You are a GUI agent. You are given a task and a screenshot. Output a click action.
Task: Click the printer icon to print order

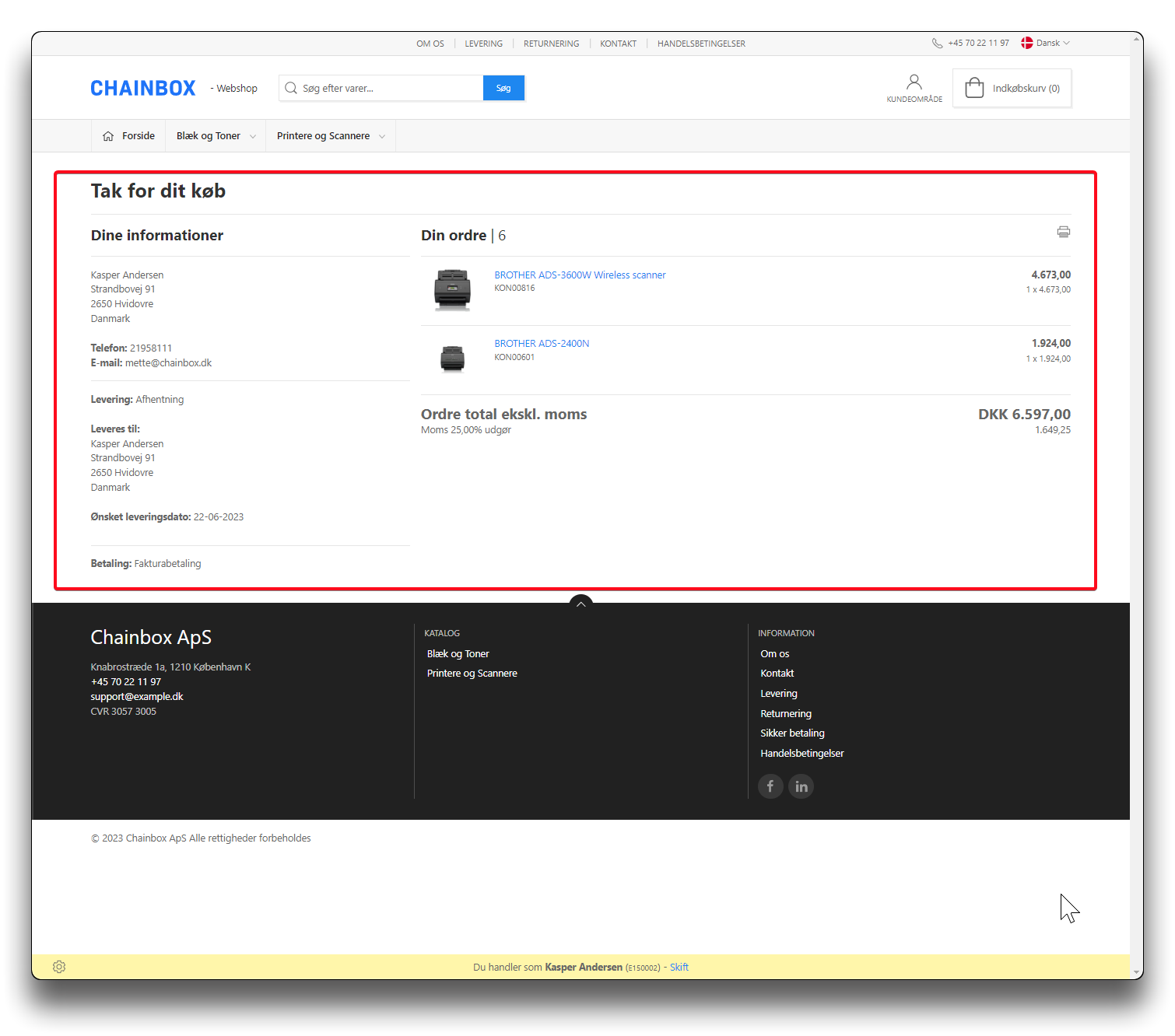pos(1063,232)
